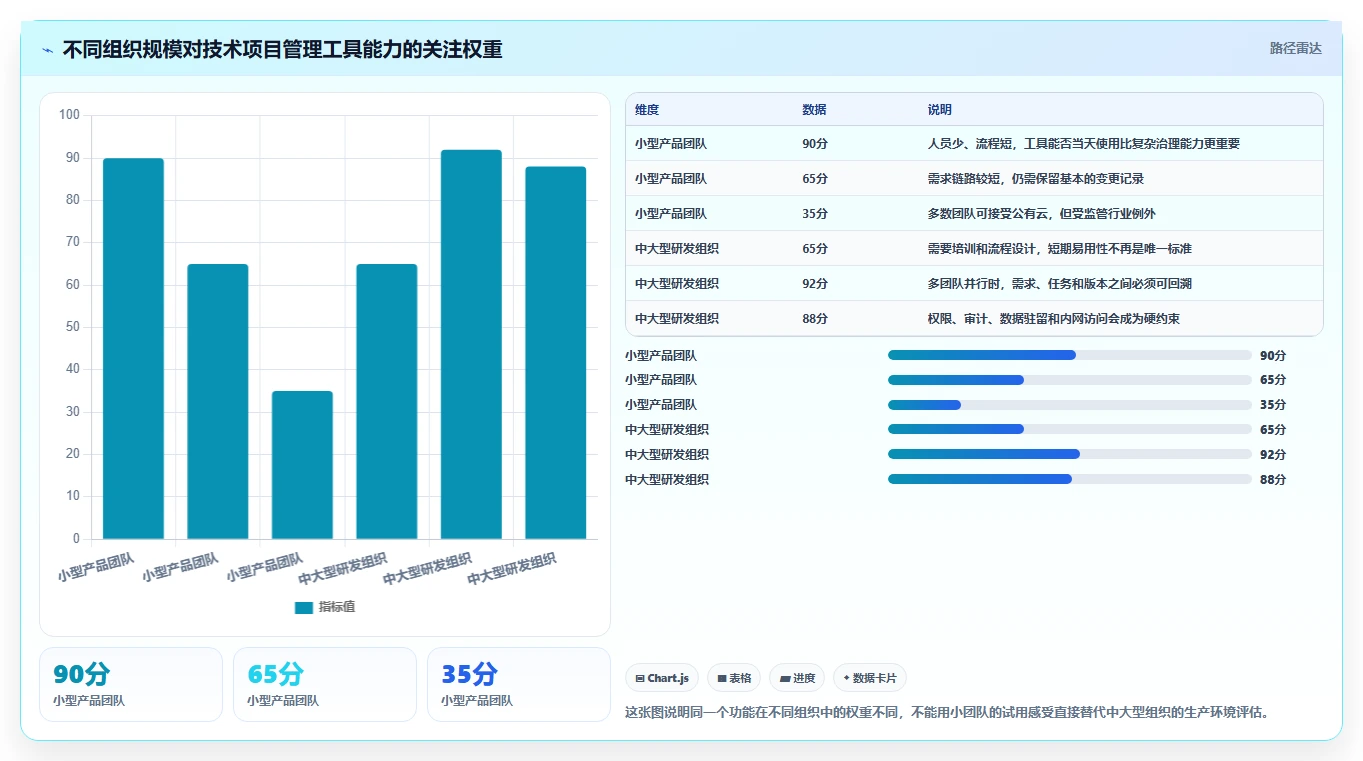1363x761 pixels.
Task: Click the 90分 progress bar
Action: coord(1070,355)
